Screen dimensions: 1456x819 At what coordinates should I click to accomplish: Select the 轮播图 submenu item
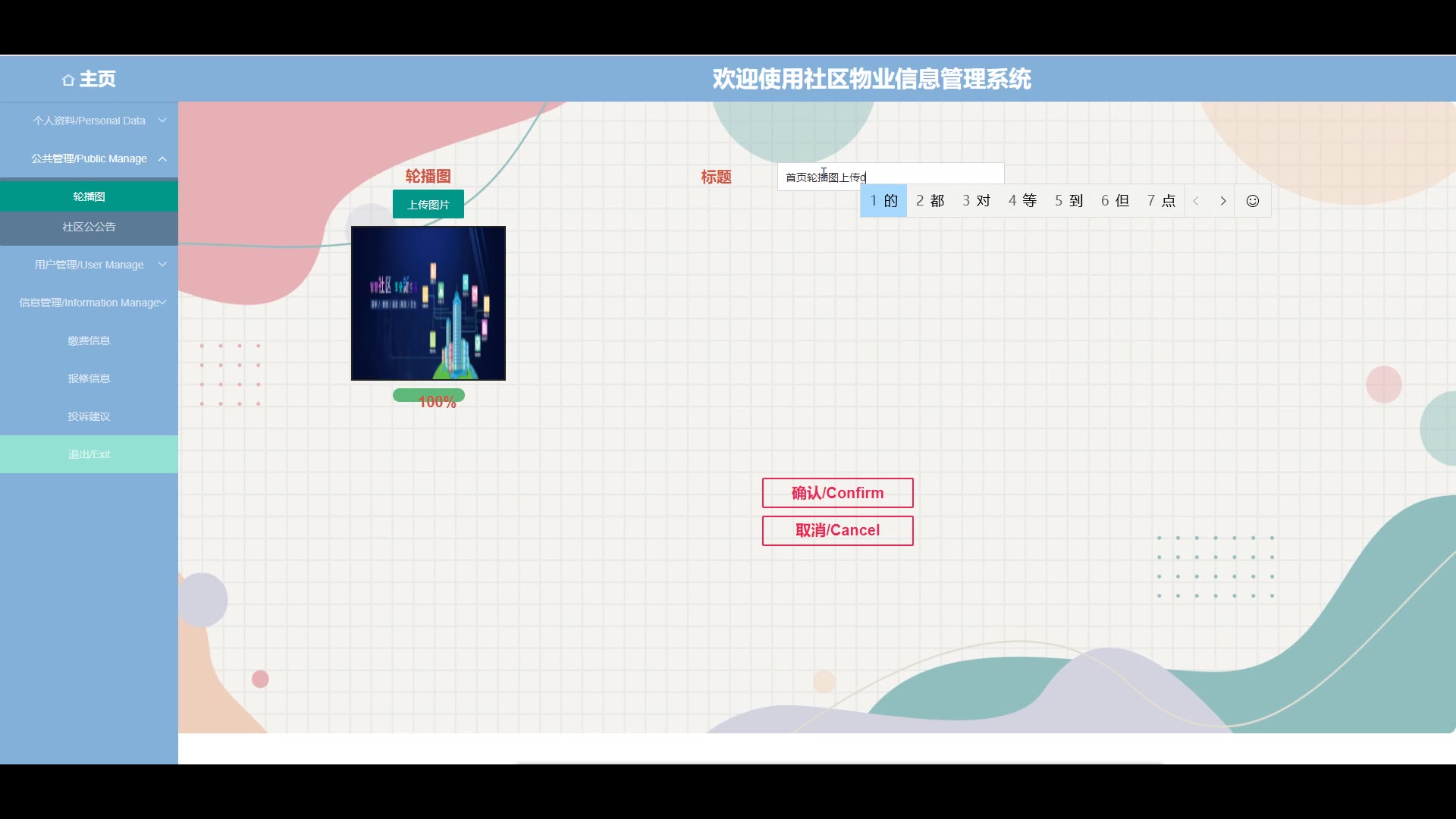[x=89, y=196]
